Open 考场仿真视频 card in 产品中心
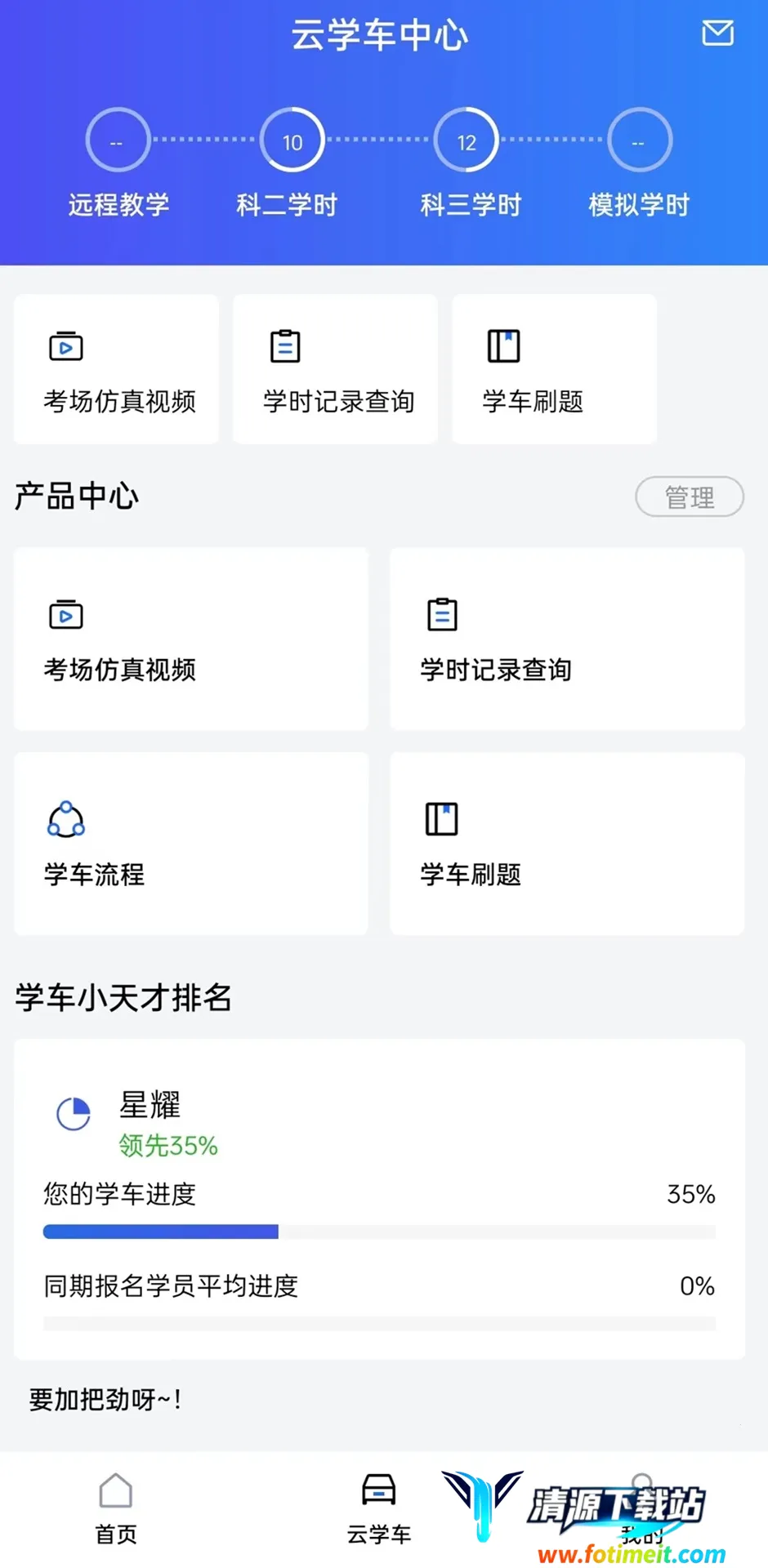Viewport: 768px width, 1568px height. point(191,639)
